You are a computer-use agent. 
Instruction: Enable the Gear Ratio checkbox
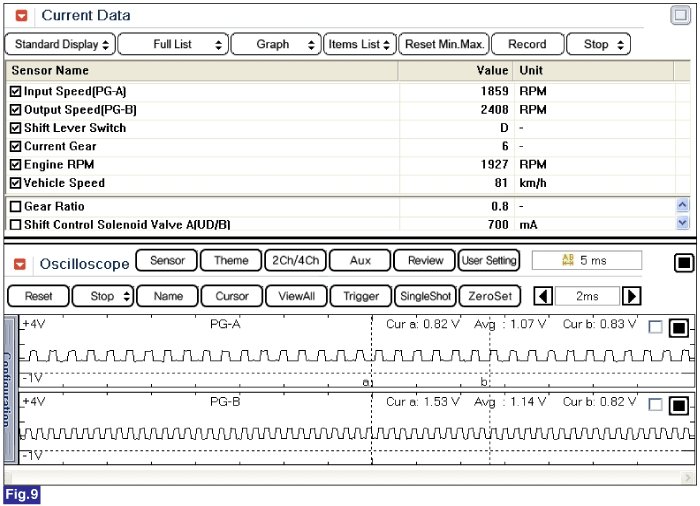point(15,205)
